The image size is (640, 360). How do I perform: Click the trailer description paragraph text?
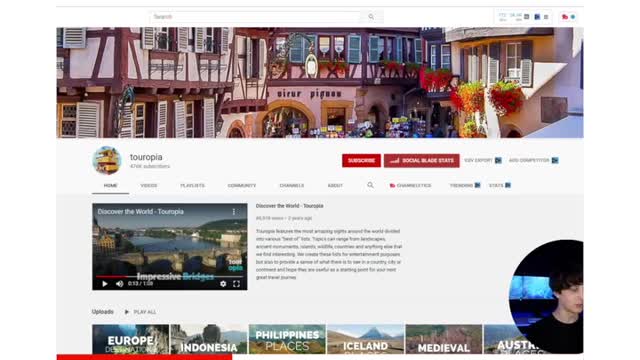click(329, 254)
